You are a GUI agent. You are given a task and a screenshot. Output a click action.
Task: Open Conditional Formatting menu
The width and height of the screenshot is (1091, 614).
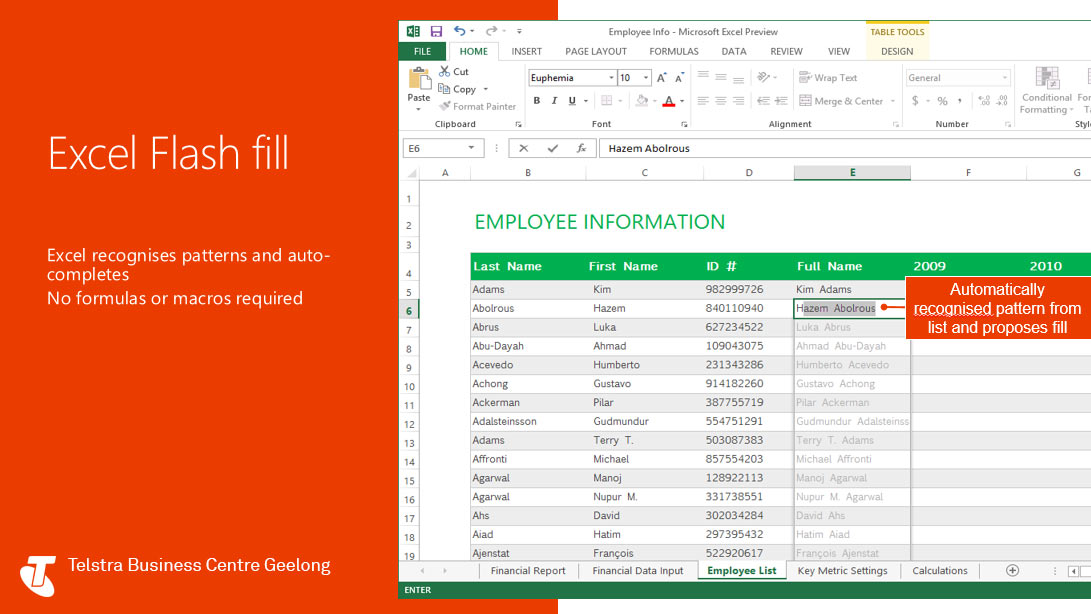point(1046,90)
